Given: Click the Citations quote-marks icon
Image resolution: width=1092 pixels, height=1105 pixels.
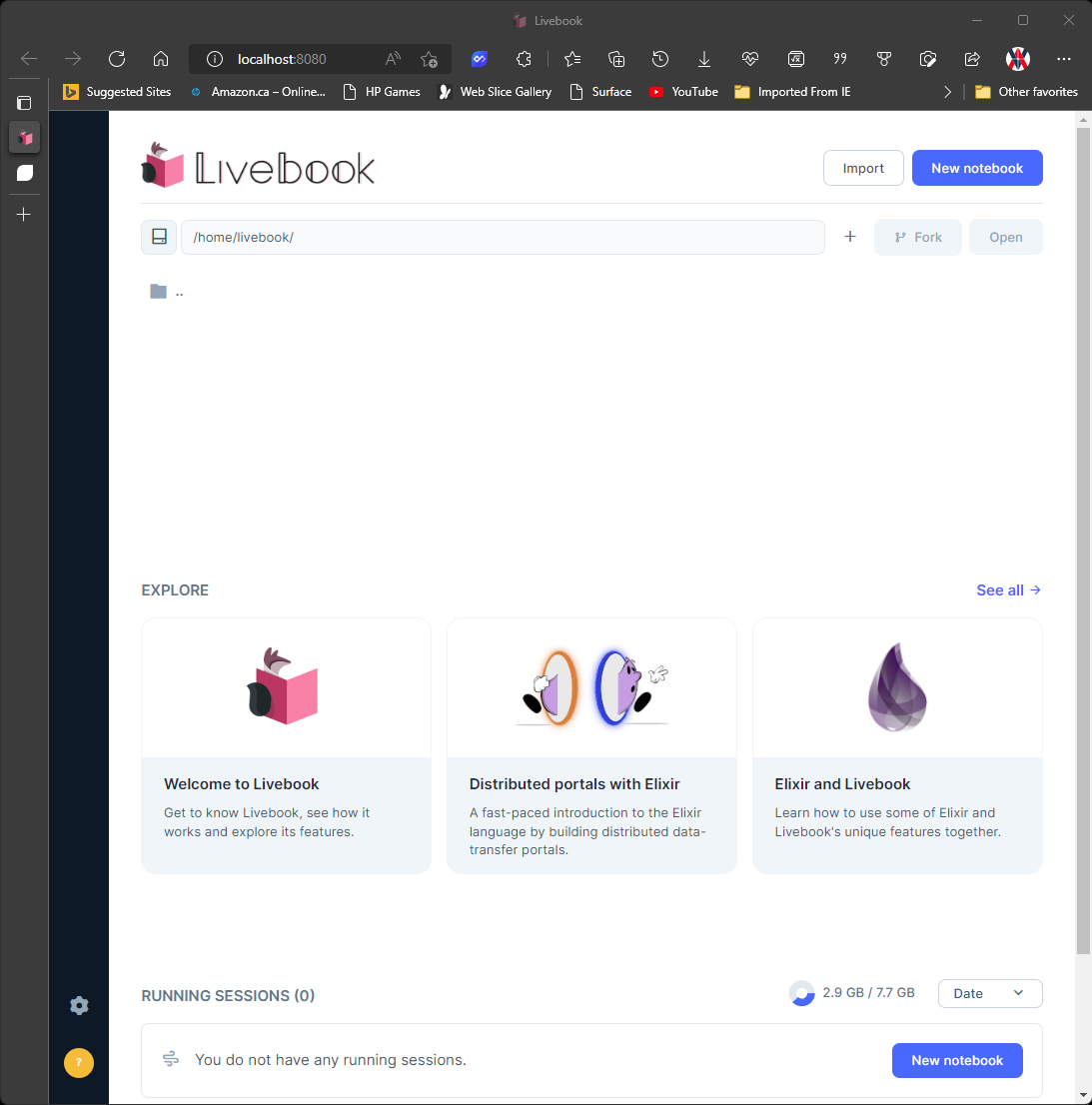Looking at the screenshot, I should [x=840, y=59].
